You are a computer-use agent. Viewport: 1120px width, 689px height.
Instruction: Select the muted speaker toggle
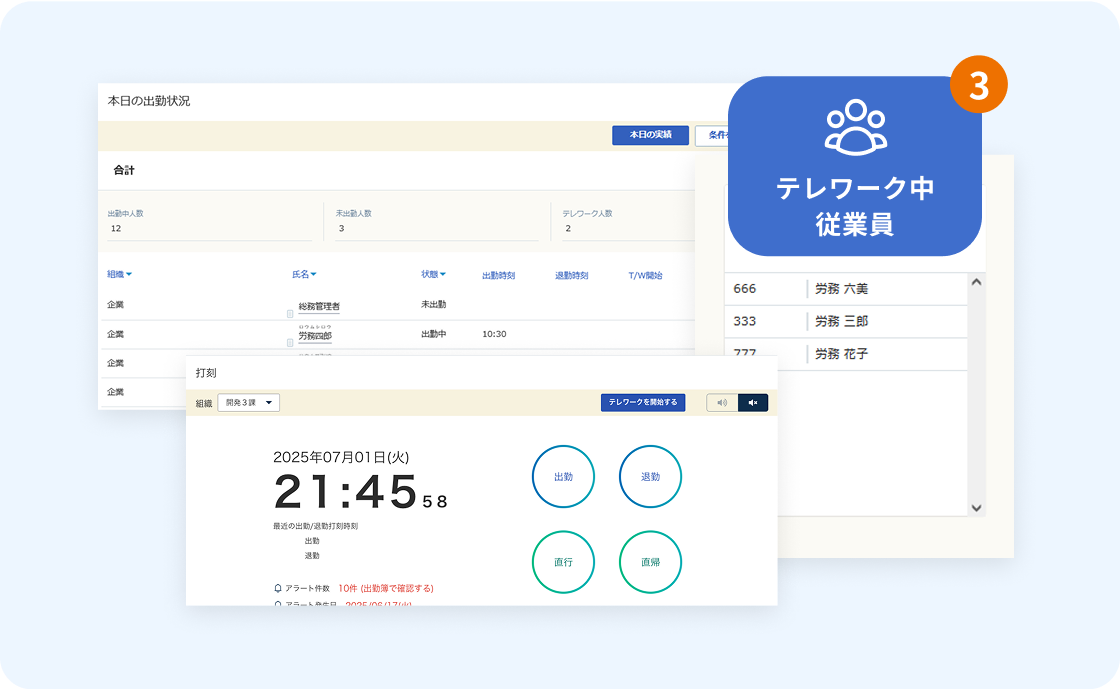point(753,403)
